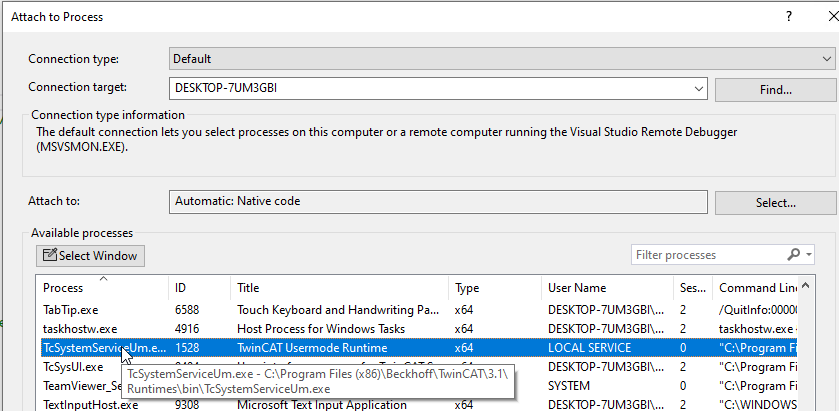The height and width of the screenshot is (411, 839).
Task: Open the filter search options dropdown arrow
Action: tap(809, 255)
